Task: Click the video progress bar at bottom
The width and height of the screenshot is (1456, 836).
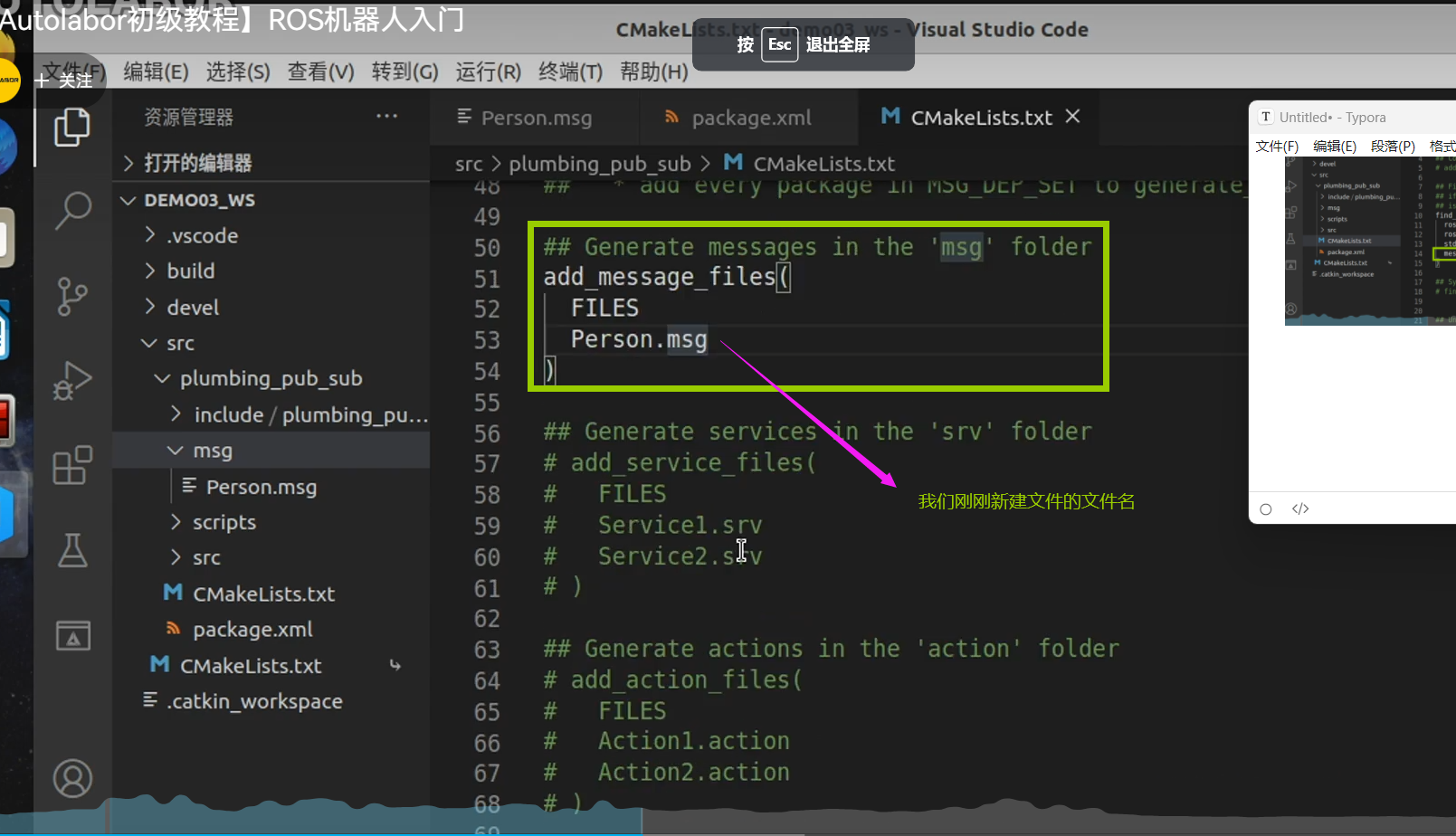Action: click(728, 833)
